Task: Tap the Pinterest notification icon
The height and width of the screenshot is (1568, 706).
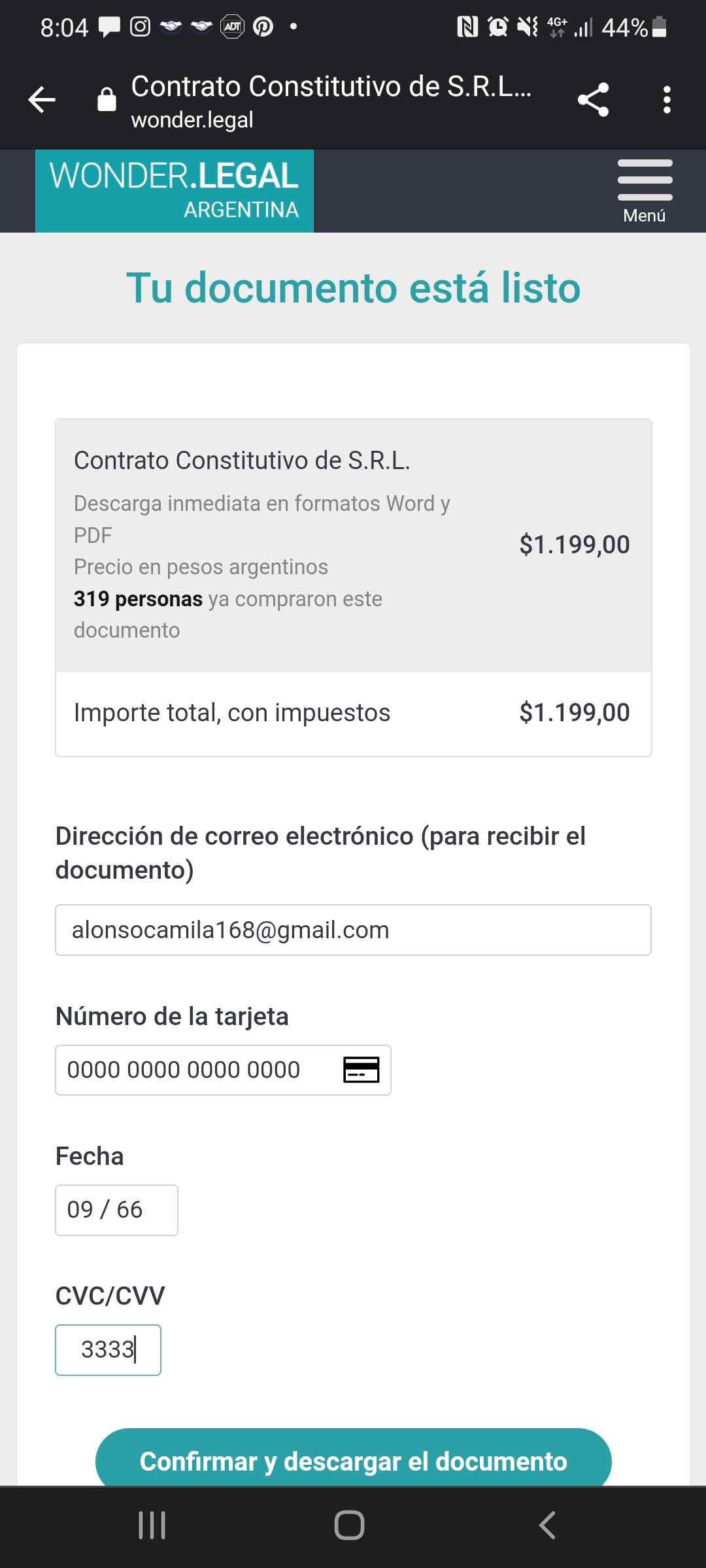Action: [x=263, y=27]
